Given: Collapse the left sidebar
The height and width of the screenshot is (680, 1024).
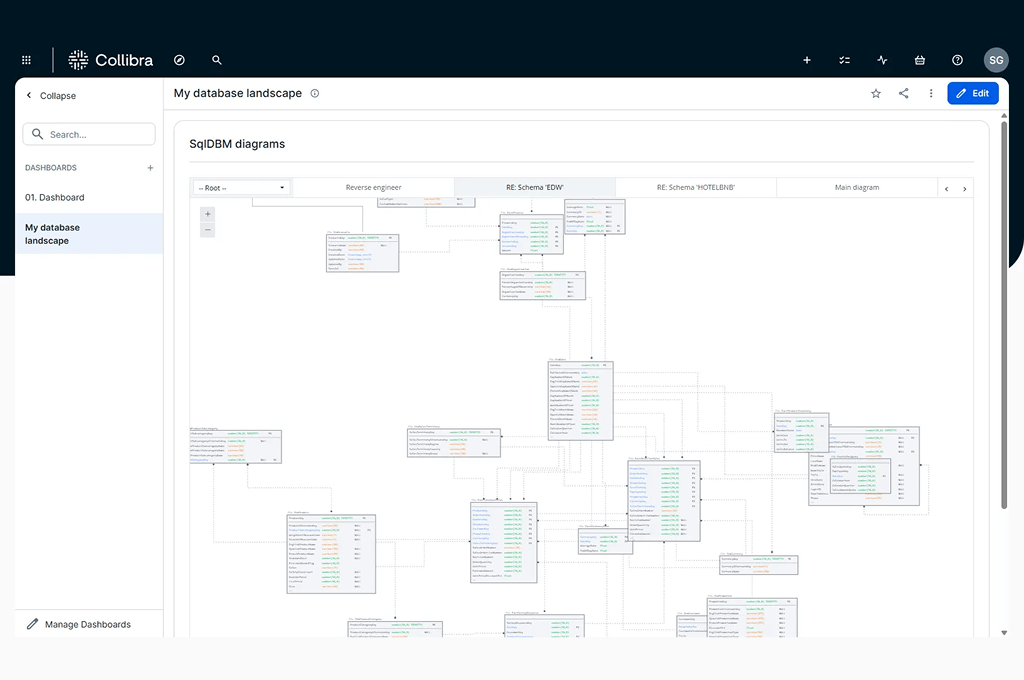Looking at the screenshot, I should coord(51,96).
